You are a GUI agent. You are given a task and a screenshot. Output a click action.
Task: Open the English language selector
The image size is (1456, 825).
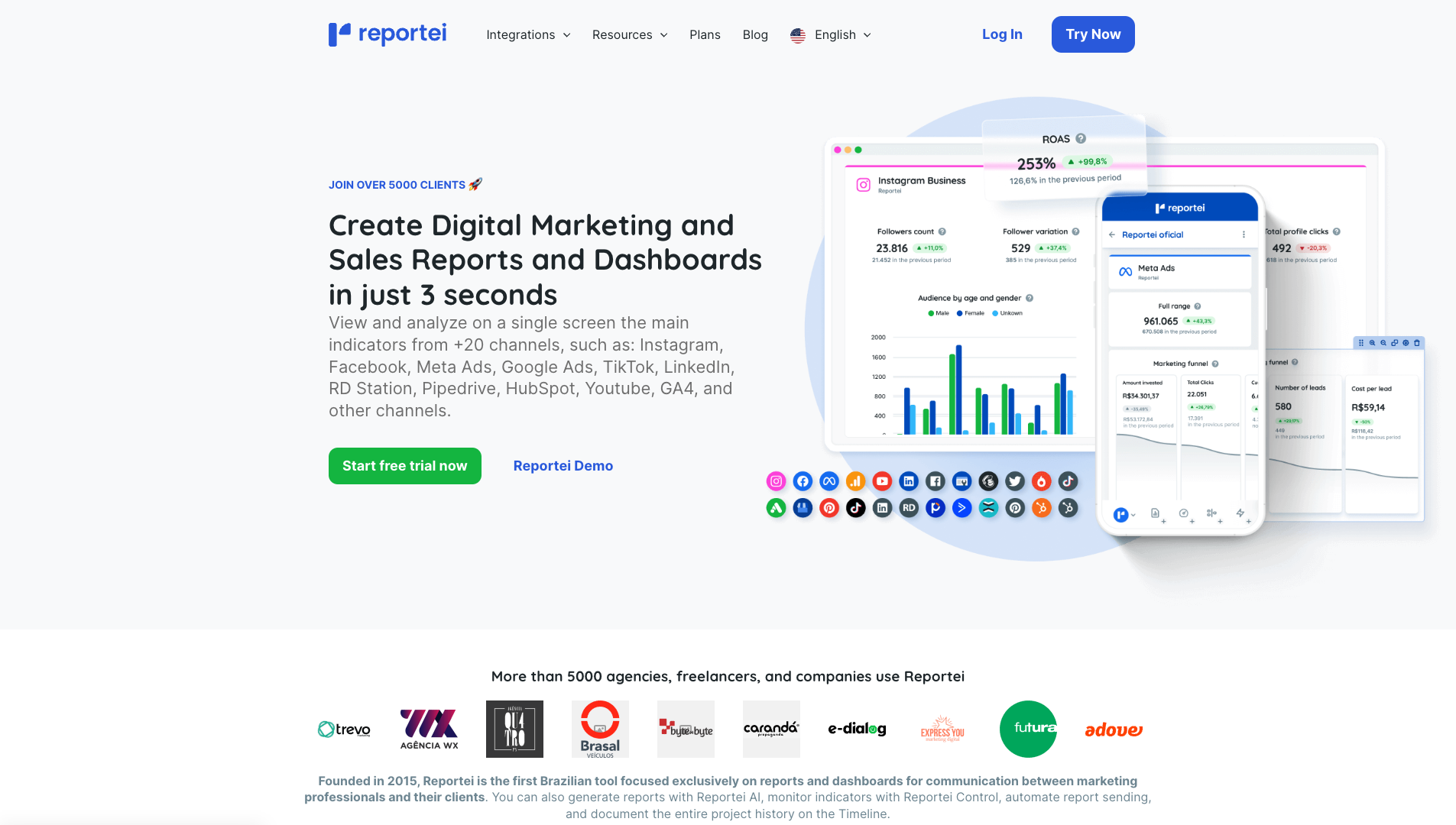[x=831, y=35]
